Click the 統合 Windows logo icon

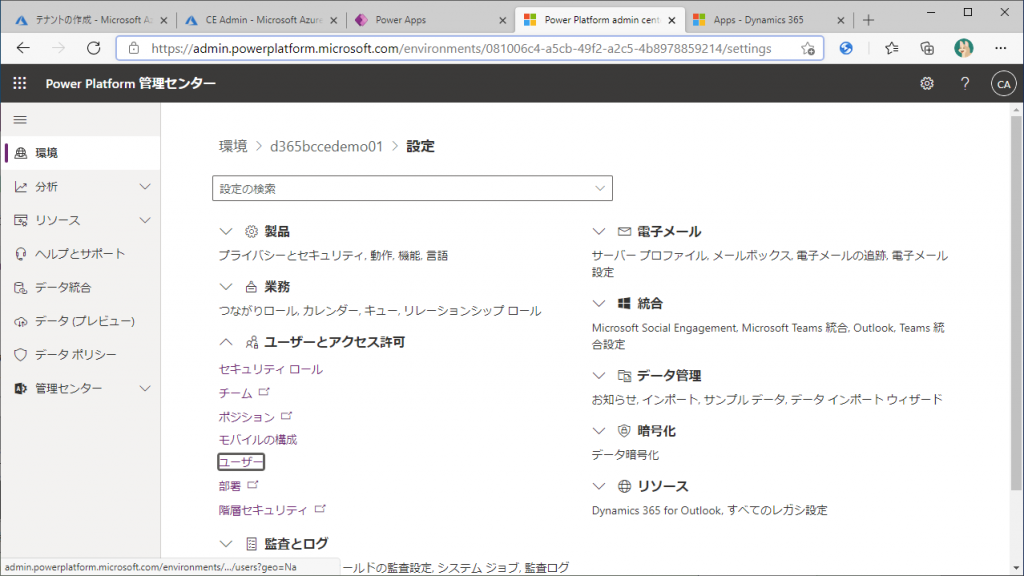point(624,303)
